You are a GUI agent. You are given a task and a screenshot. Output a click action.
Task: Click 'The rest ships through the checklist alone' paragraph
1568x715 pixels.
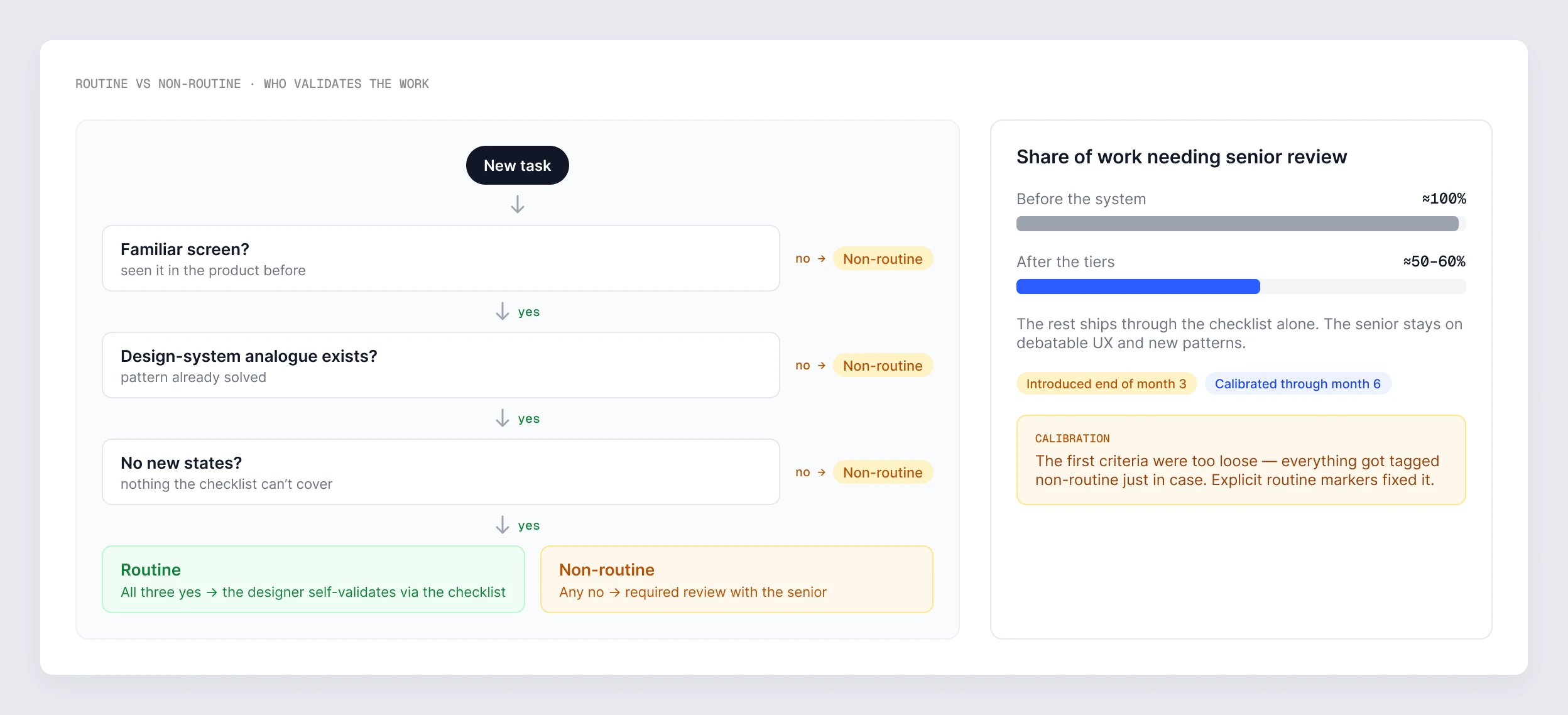tap(1239, 334)
